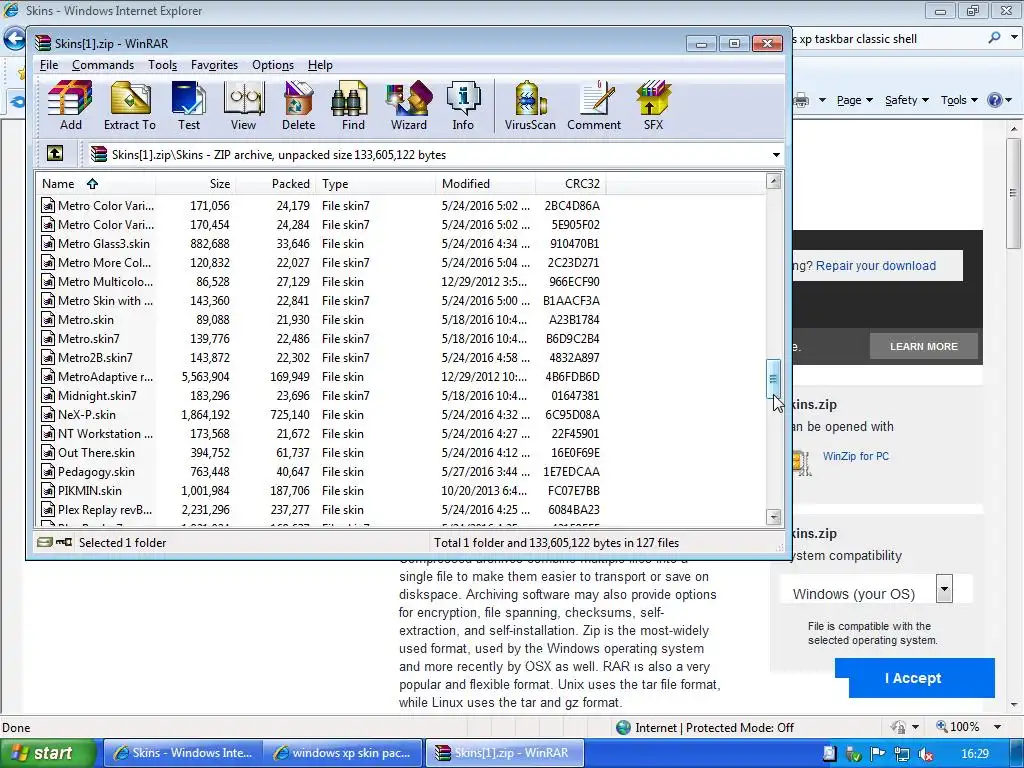Click the volume muted tray icon
The image size is (1024, 768).
925,754
